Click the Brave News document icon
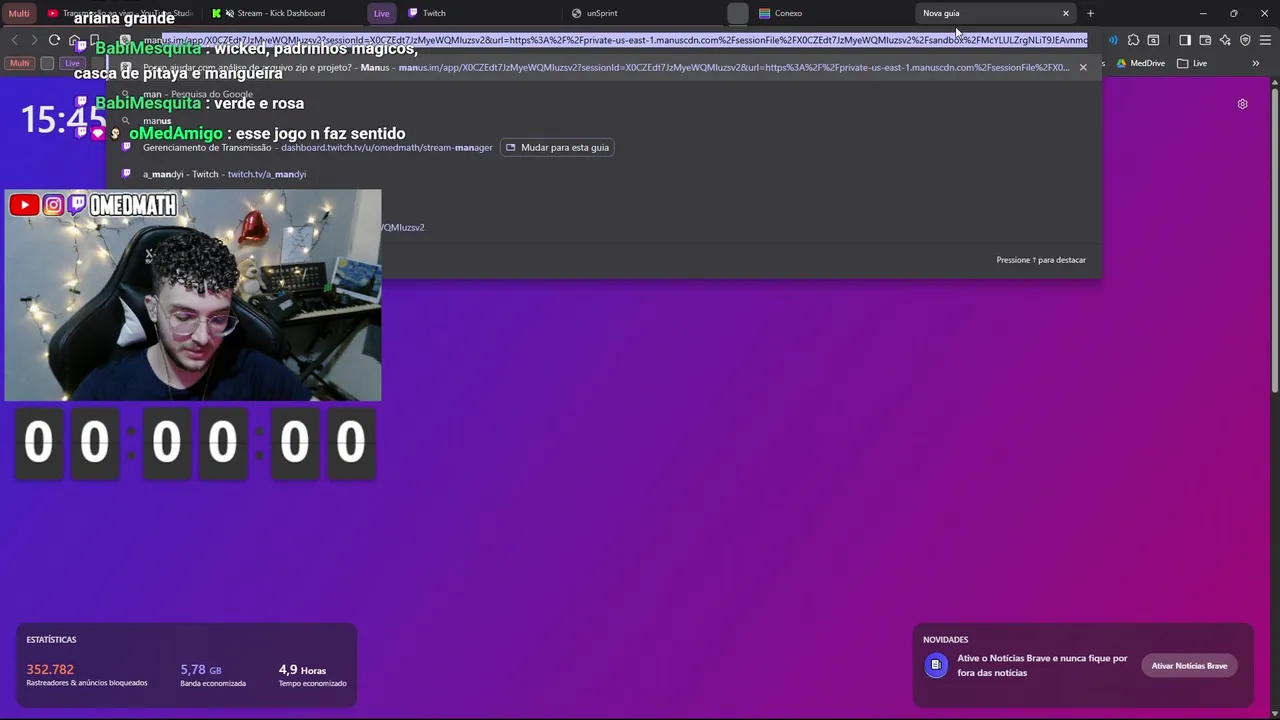 936,665
